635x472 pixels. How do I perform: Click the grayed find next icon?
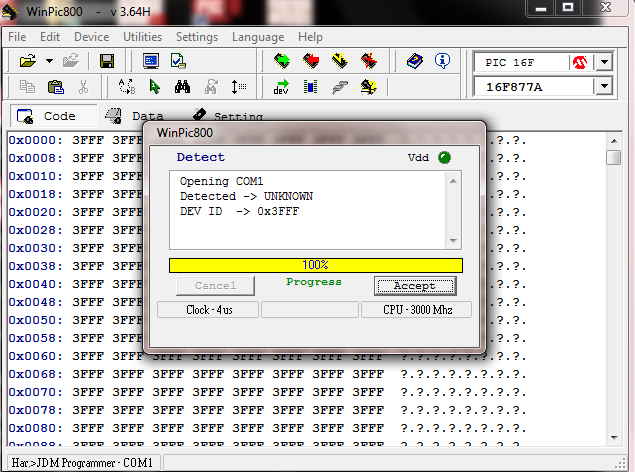click(211, 87)
